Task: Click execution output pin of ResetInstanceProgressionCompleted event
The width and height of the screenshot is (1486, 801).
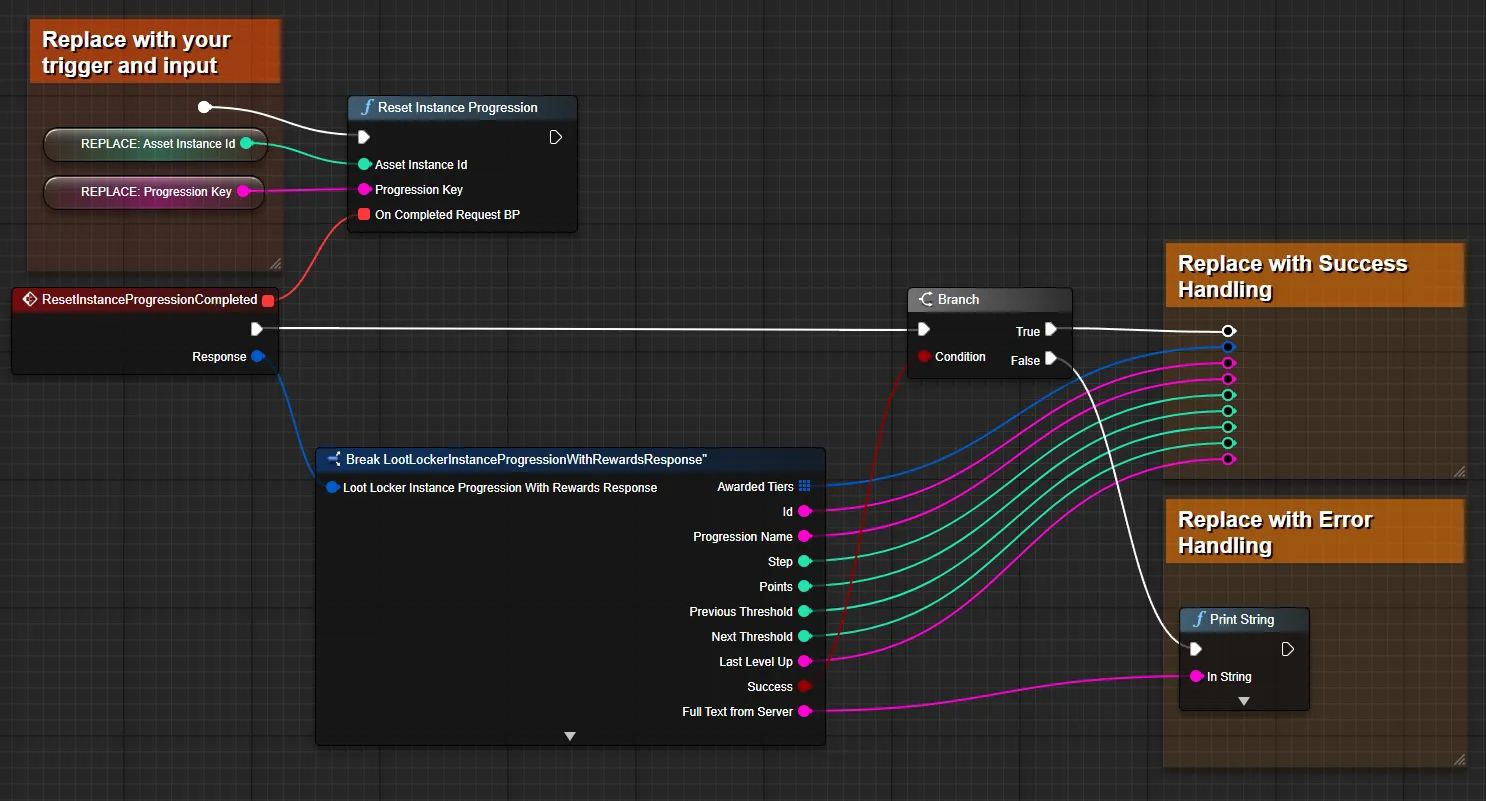Action: pyautogui.click(x=257, y=329)
